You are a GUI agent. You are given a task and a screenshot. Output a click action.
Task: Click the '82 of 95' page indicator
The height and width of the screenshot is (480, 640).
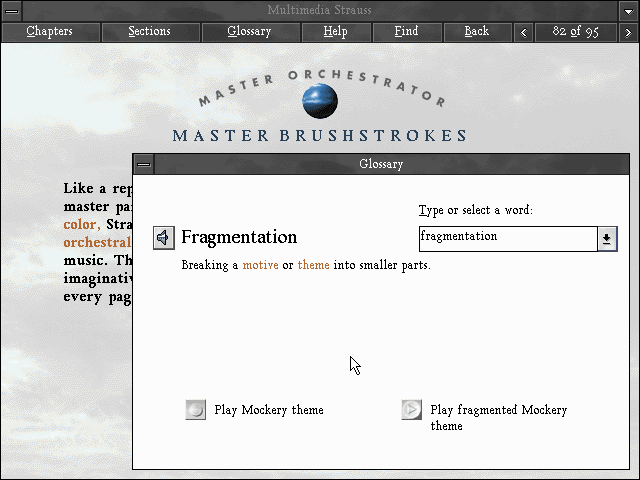pyautogui.click(x=576, y=32)
